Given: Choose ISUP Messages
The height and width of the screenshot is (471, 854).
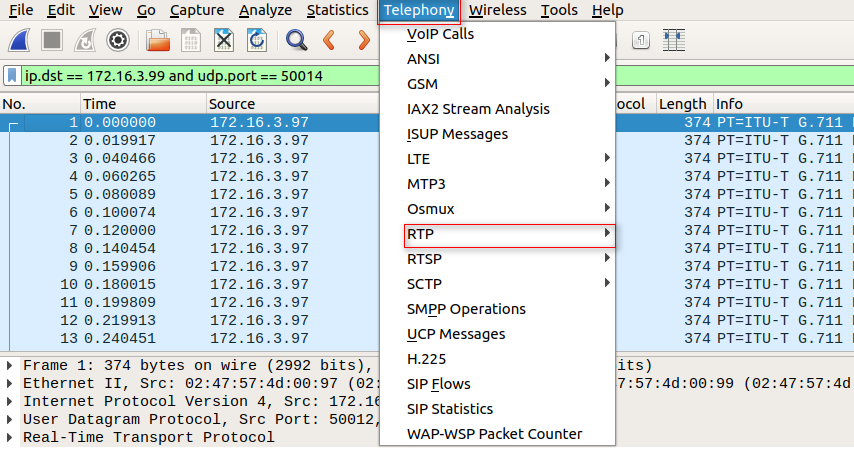Looking at the screenshot, I should (x=497, y=134).
